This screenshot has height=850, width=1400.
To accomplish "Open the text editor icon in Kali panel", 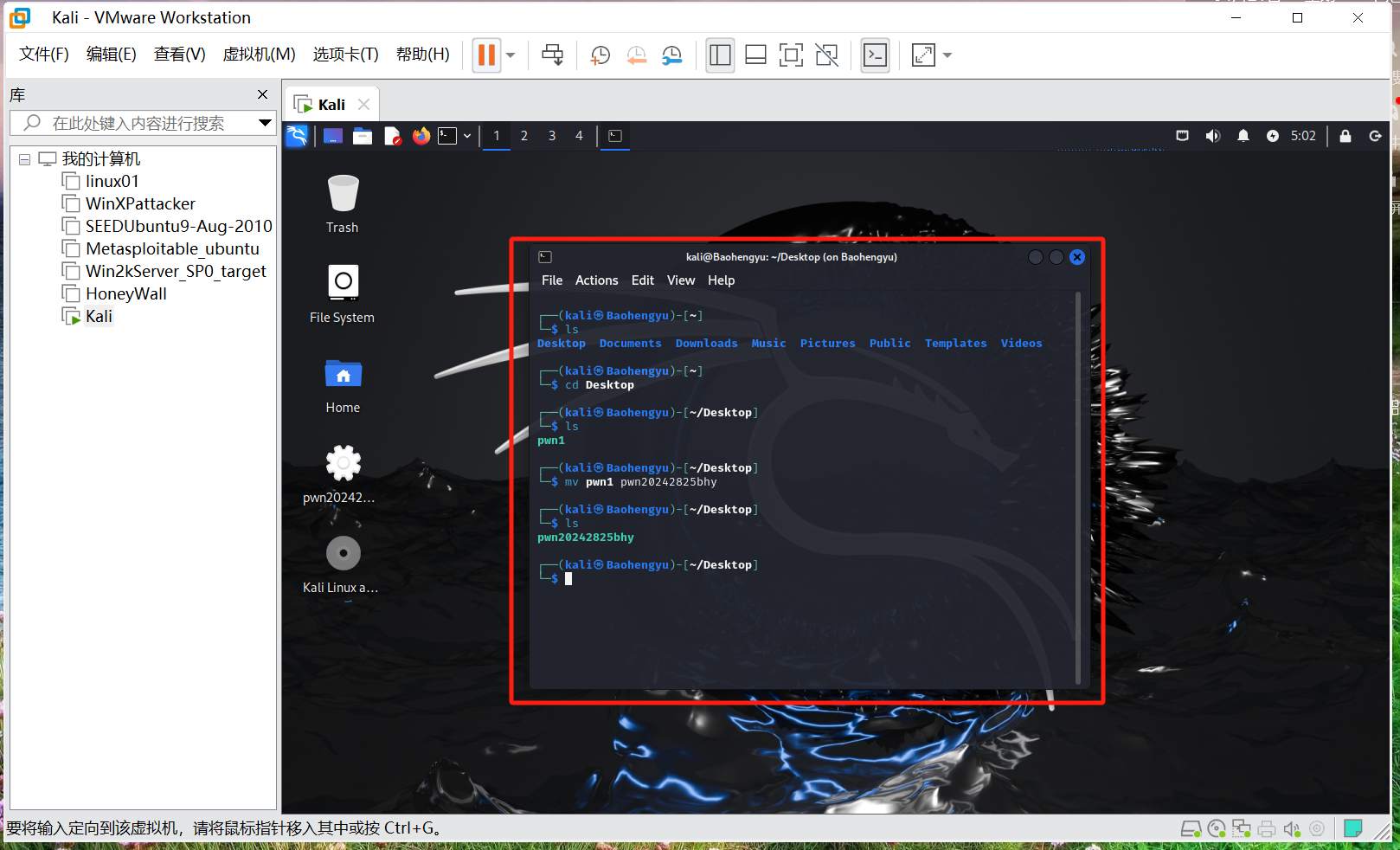I will click(x=392, y=136).
